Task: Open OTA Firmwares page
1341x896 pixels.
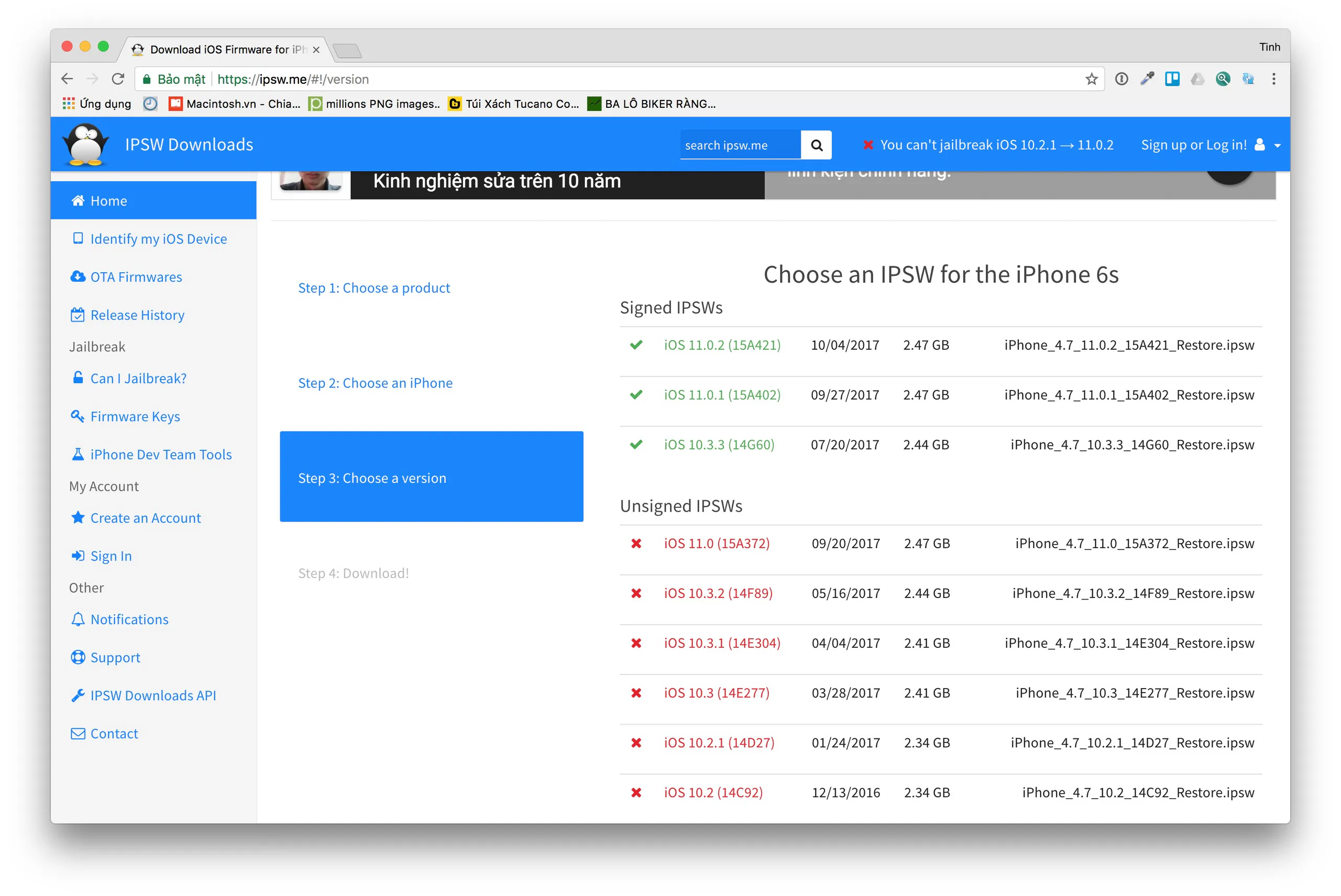Action: click(x=126, y=277)
